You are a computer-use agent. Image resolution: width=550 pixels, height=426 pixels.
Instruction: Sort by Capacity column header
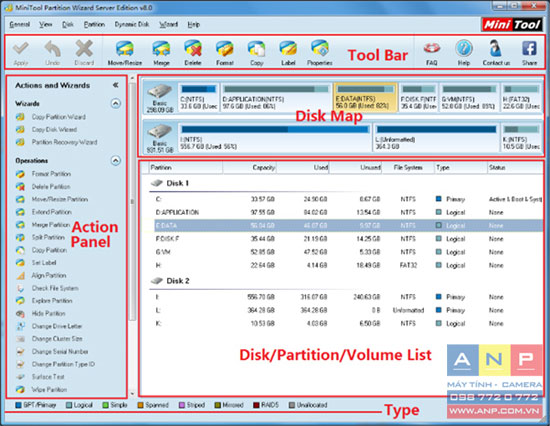249,167
